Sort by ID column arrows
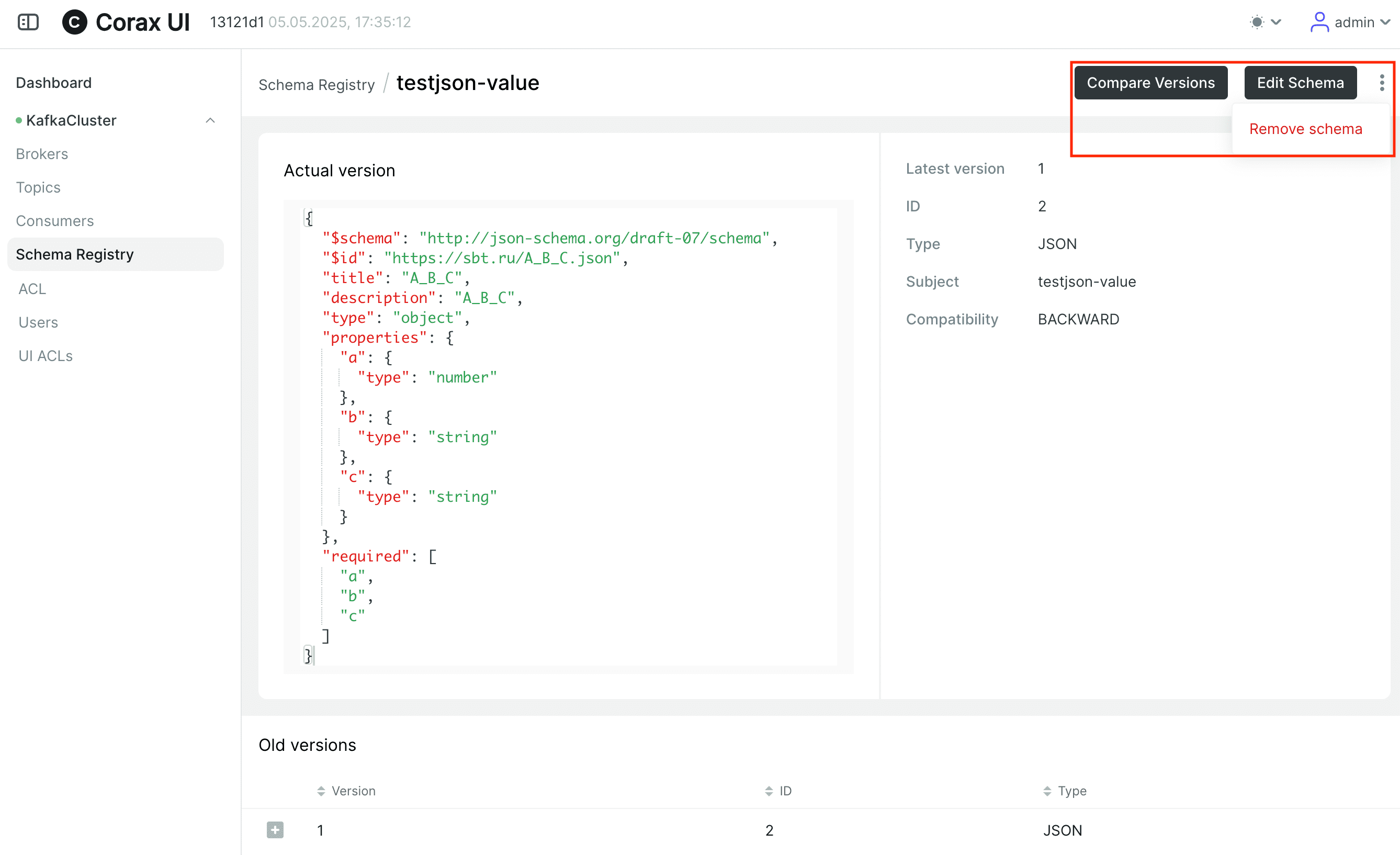 pos(769,791)
